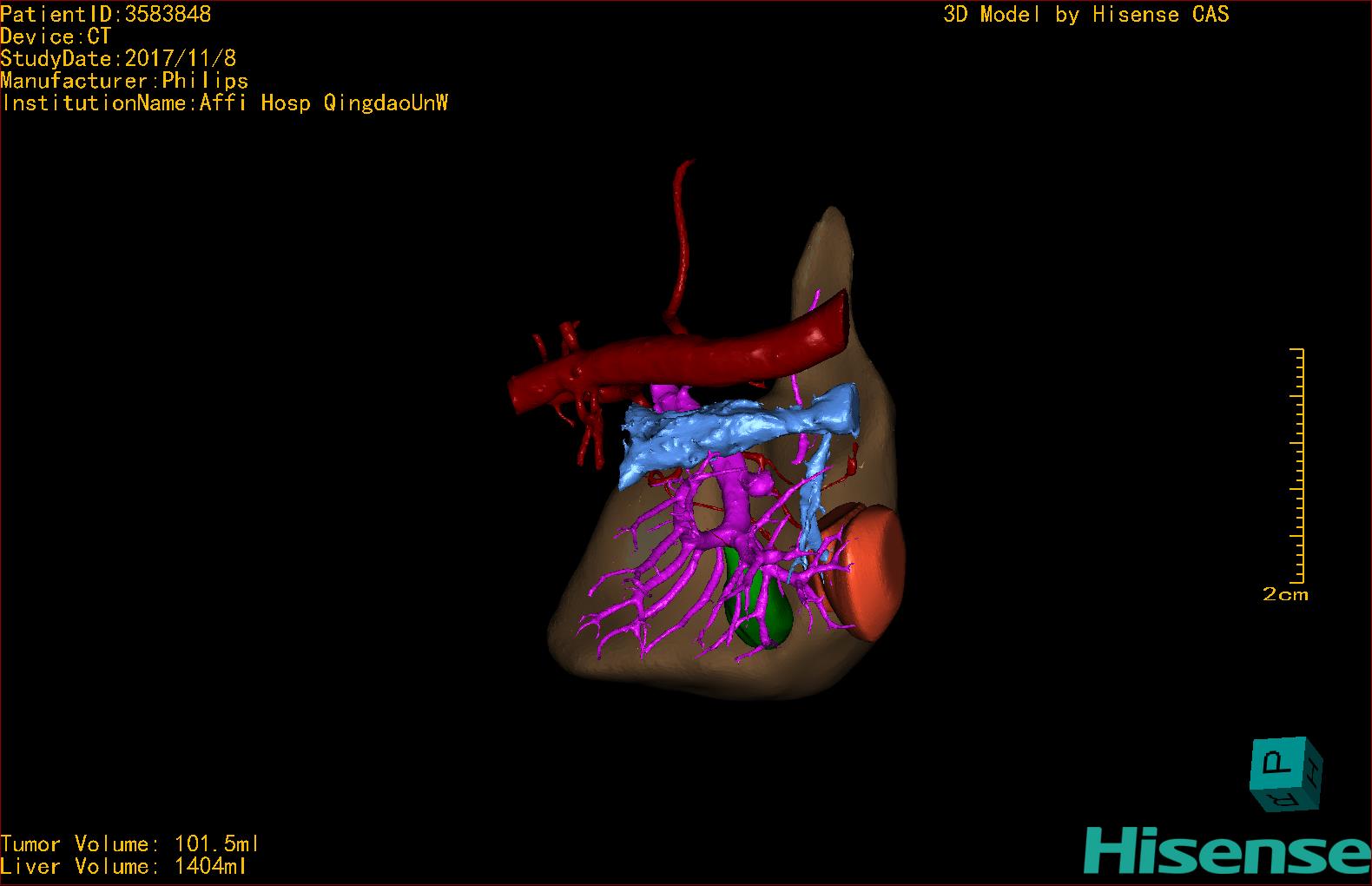
Task: Click the Liver Volume: 1404ml readout
Action: (x=123, y=866)
